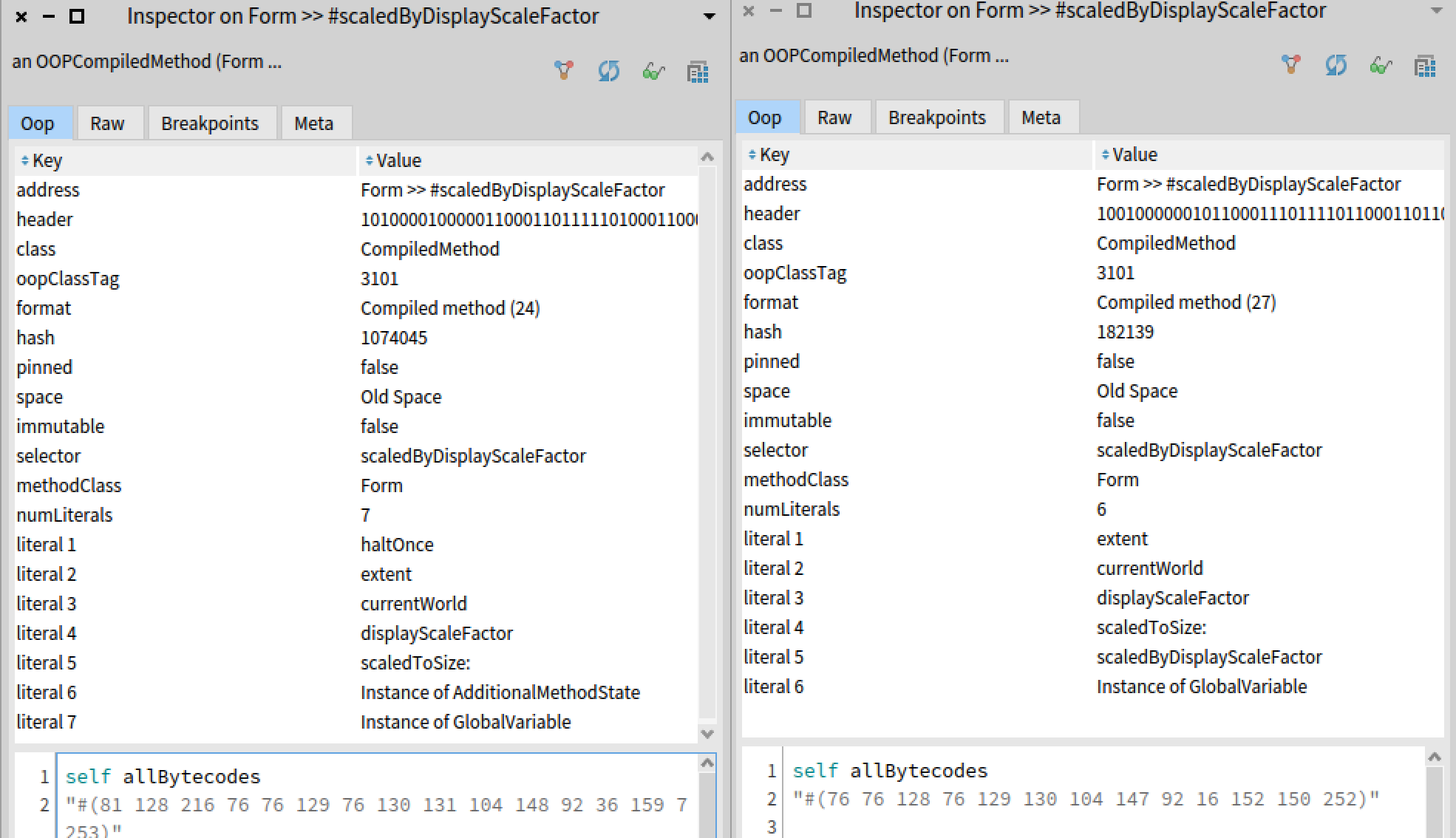Click class browser icon in left inspector
This screenshot has height=838, width=1456.
coord(698,72)
